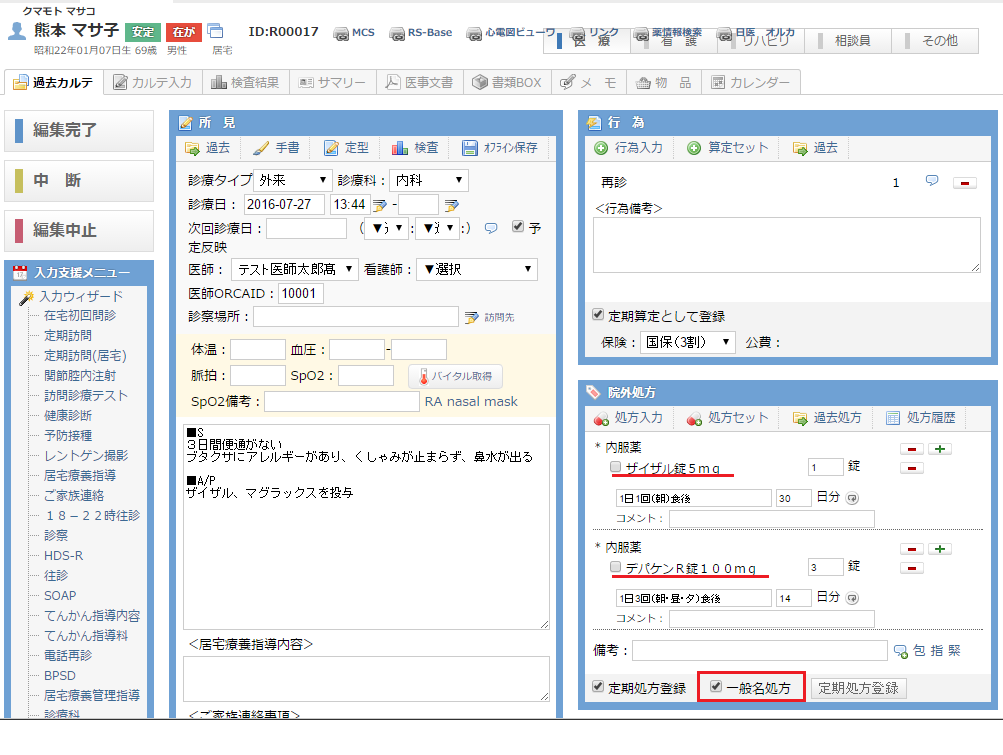Open 過去処方
The height and width of the screenshot is (755, 1003).
(827, 418)
